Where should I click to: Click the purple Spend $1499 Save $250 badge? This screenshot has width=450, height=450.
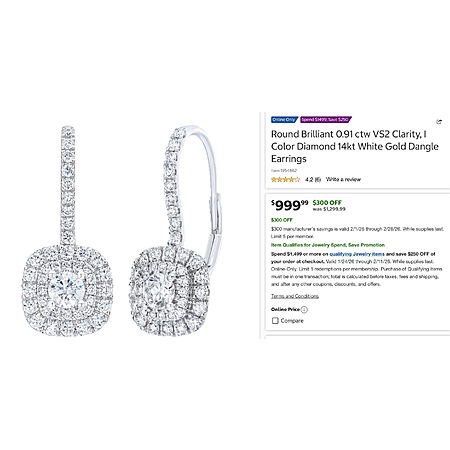[x=325, y=120]
